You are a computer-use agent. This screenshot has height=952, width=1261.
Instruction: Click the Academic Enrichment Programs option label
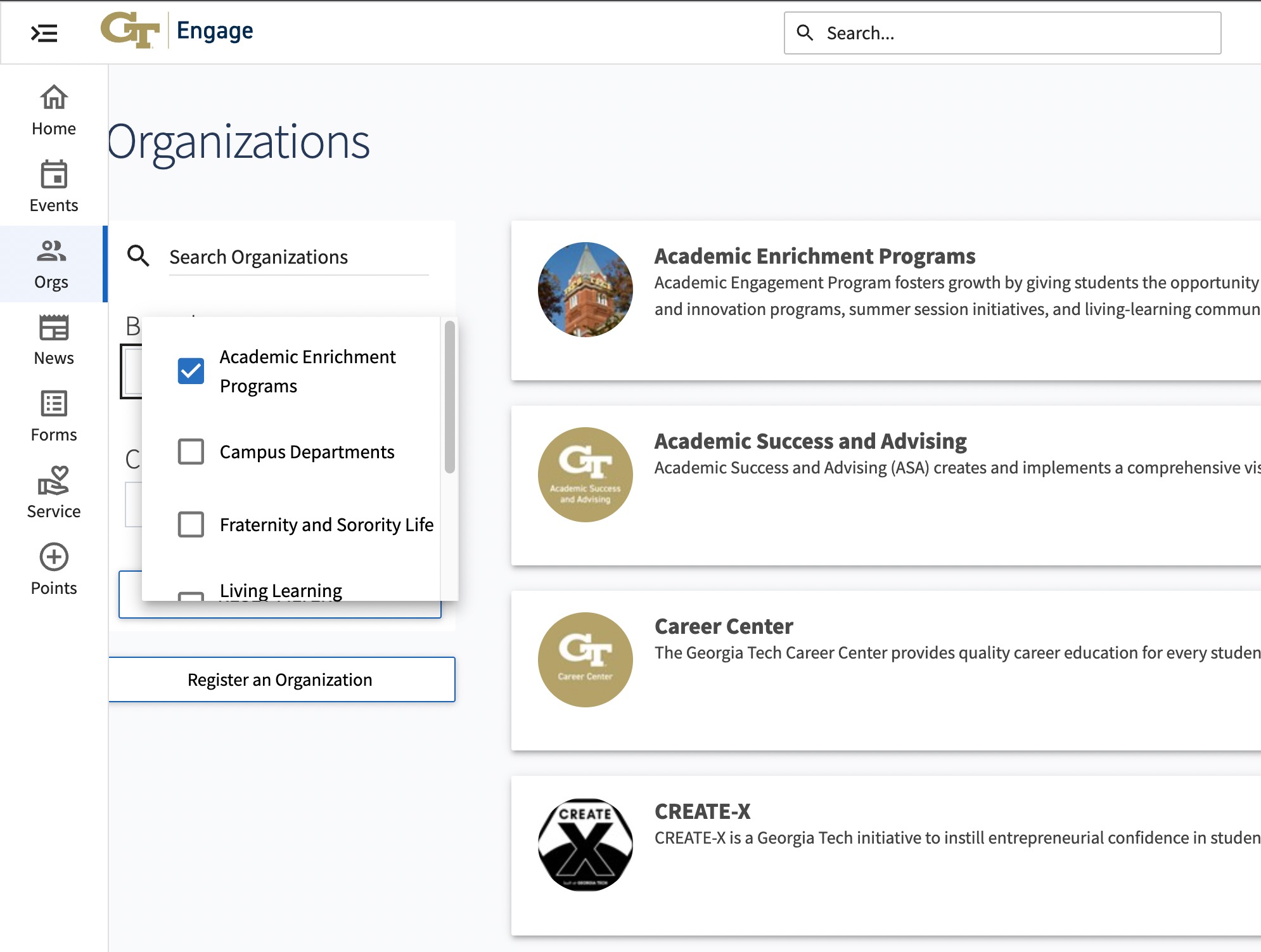click(x=307, y=371)
